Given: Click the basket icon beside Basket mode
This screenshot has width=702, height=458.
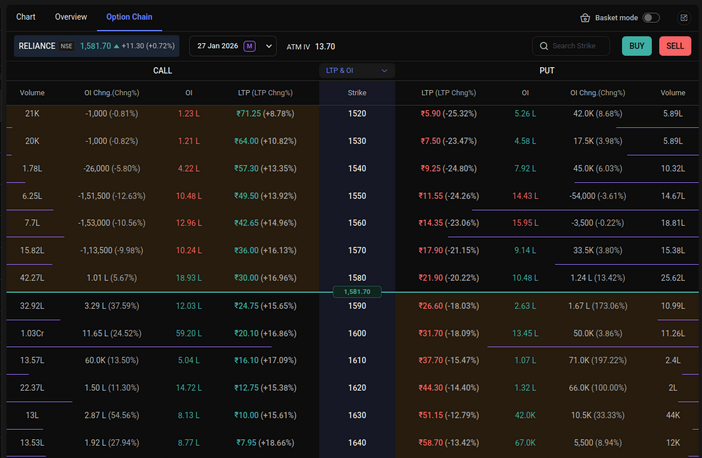Looking at the screenshot, I should point(586,18).
